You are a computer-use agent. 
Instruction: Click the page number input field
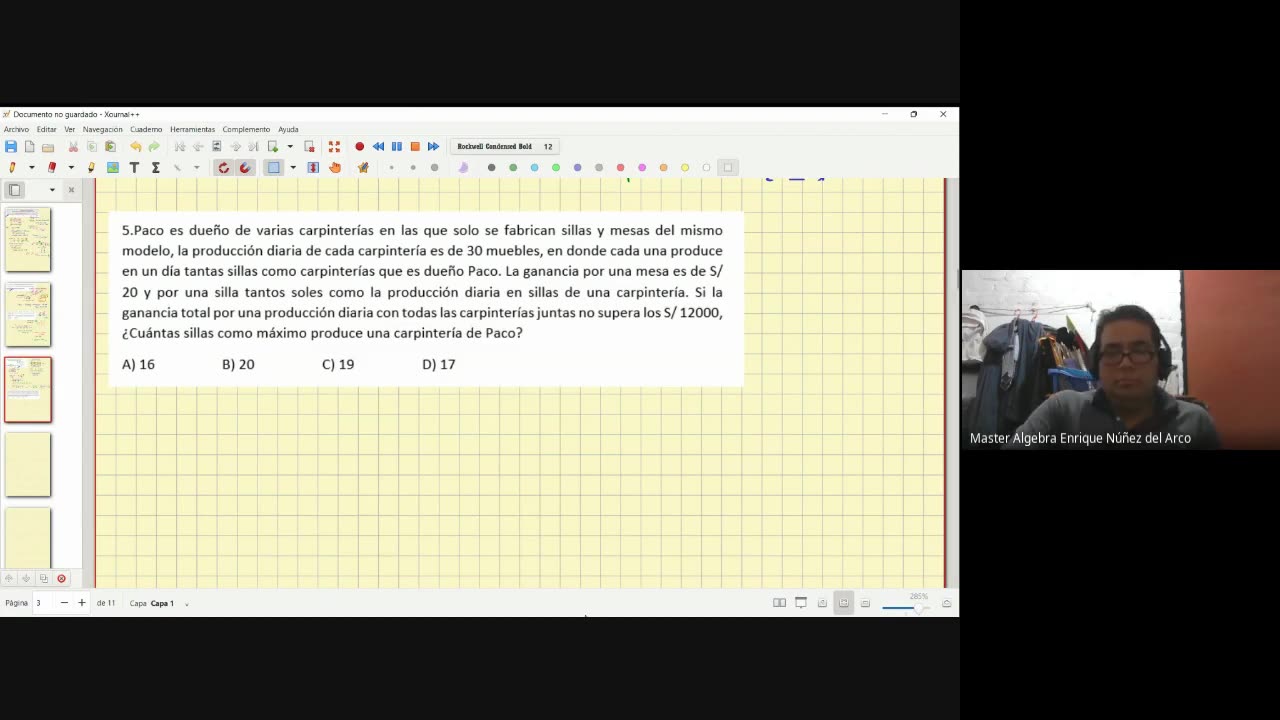tap(44, 603)
